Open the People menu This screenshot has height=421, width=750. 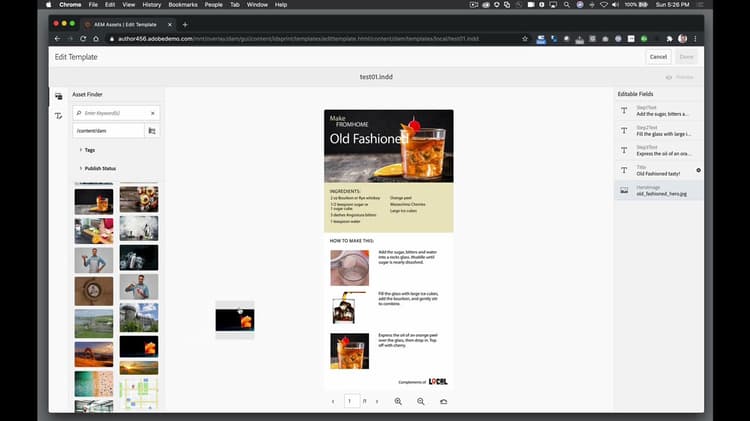(213, 5)
